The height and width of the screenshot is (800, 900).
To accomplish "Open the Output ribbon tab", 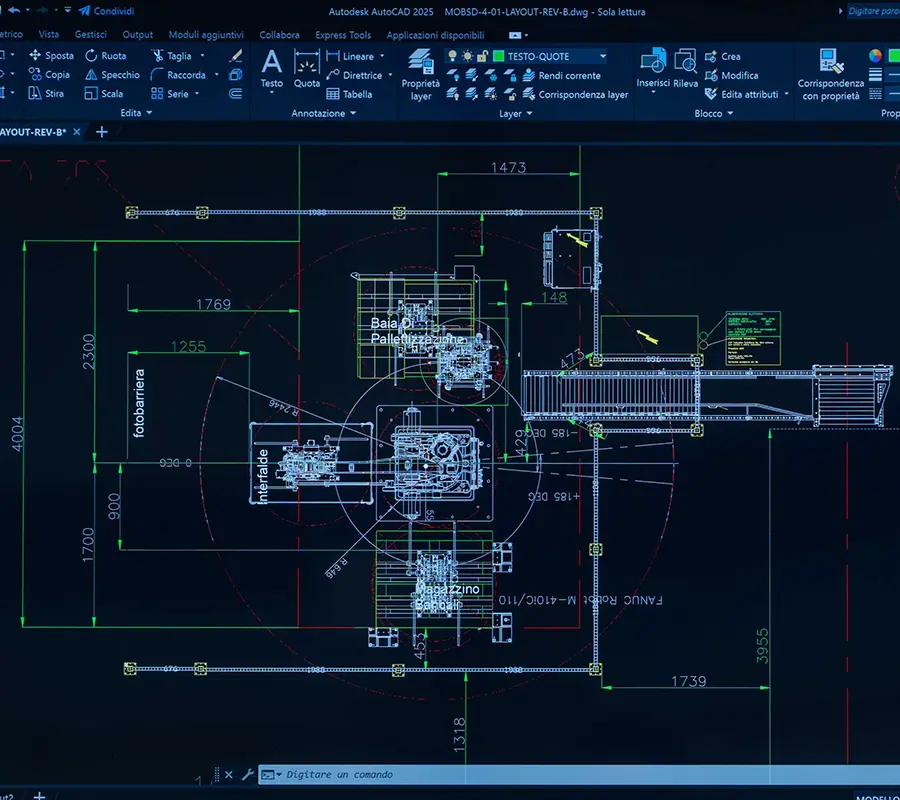I will pos(138,34).
